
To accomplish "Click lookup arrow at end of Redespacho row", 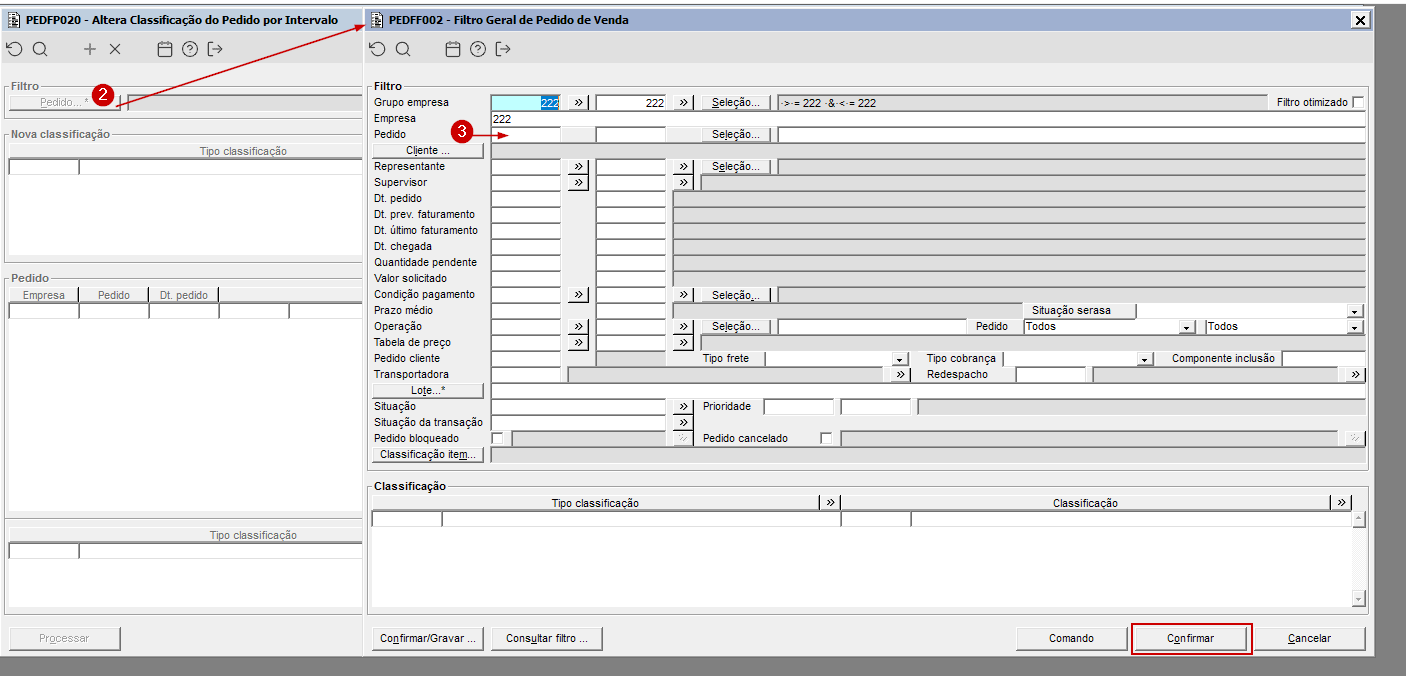I will pyautogui.click(x=1356, y=374).
